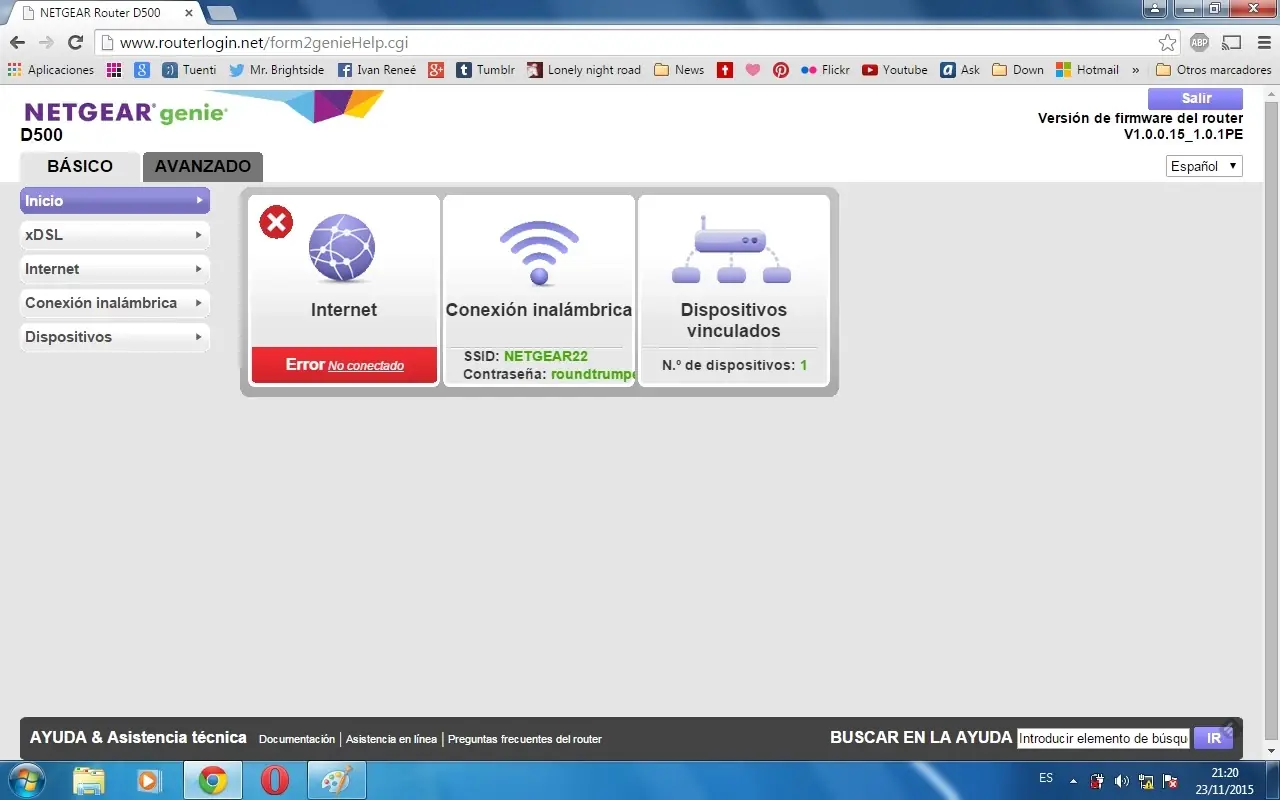
Task: Open the Otros marcadores folder
Action: (x=1213, y=70)
